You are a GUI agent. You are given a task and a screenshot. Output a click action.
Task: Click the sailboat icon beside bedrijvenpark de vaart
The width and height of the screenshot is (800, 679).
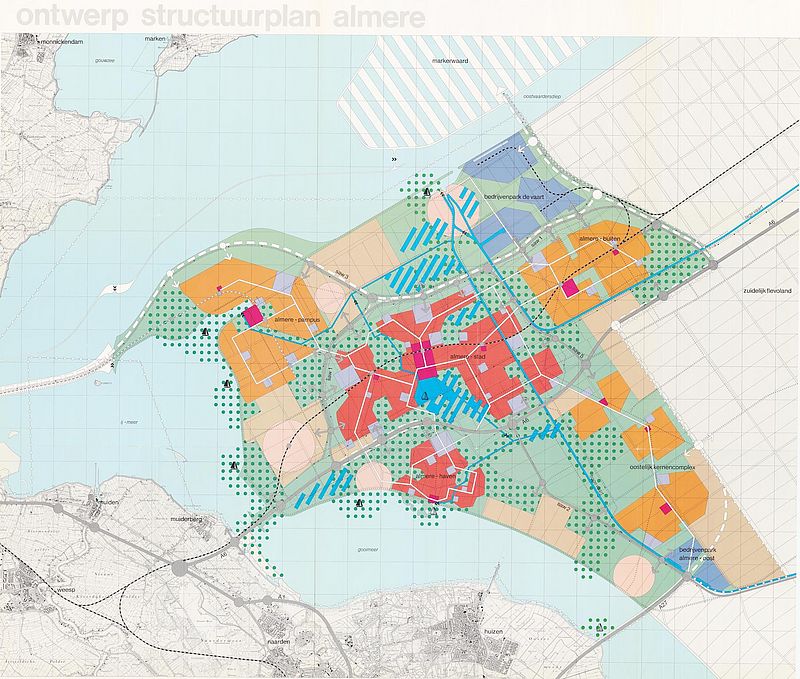(427, 191)
